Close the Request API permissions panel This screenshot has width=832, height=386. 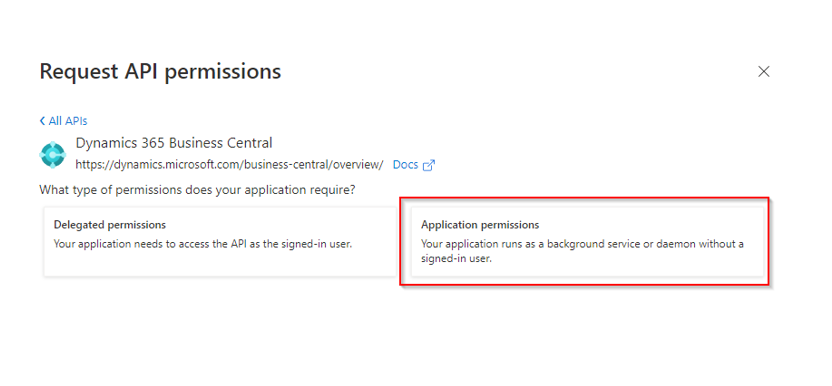(764, 72)
